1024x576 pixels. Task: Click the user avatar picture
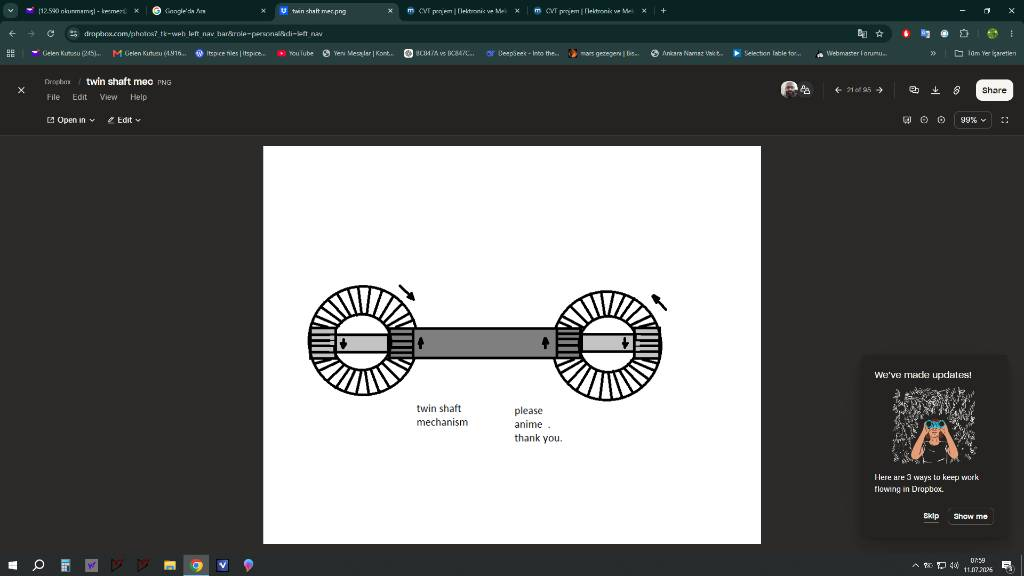click(x=789, y=90)
